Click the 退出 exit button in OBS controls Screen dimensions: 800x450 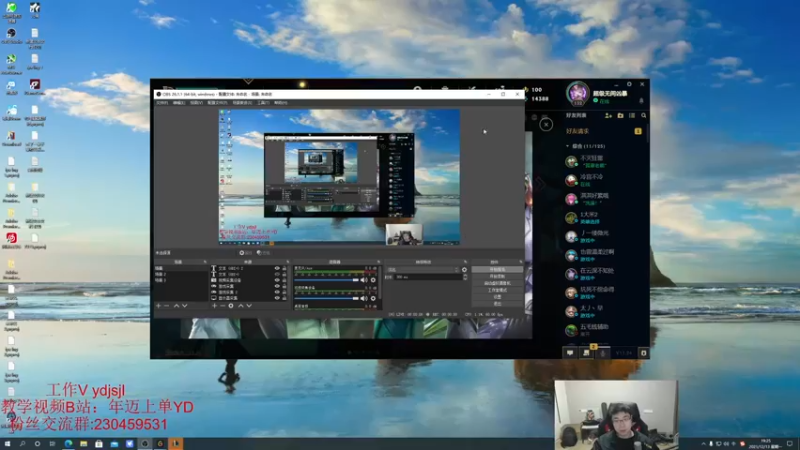(497, 304)
